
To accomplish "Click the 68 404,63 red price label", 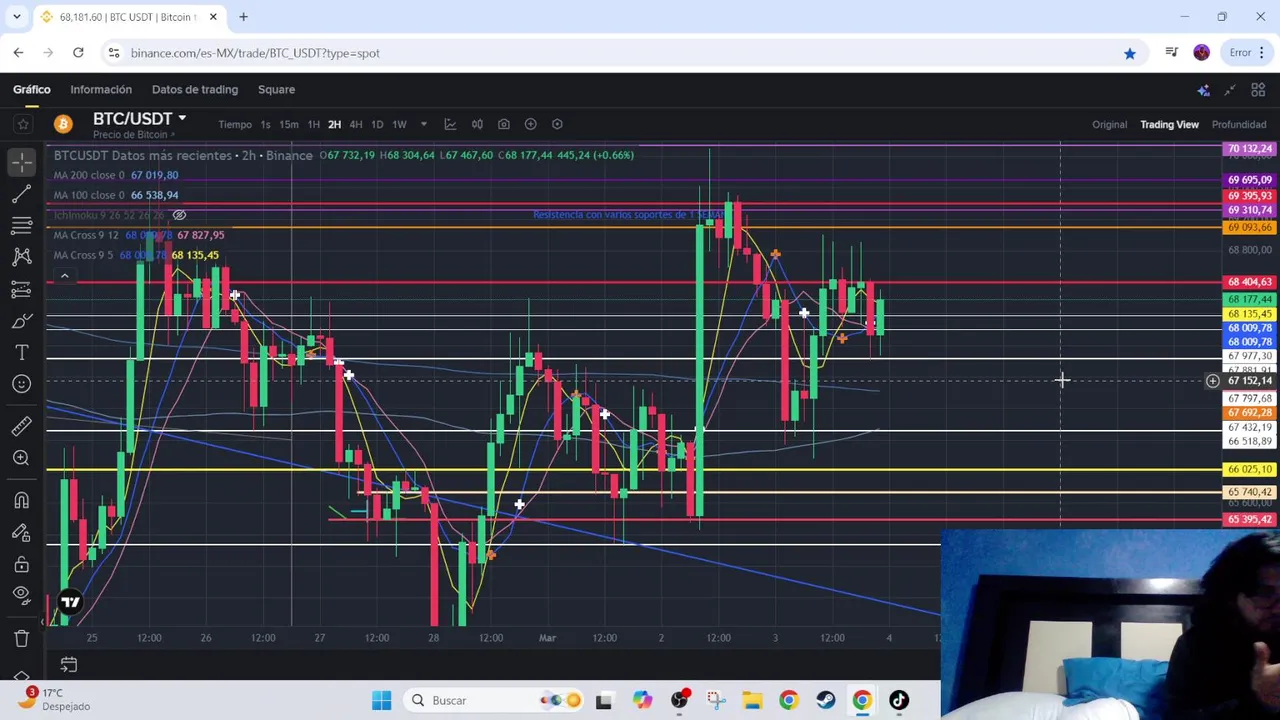I will [1249, 282].
